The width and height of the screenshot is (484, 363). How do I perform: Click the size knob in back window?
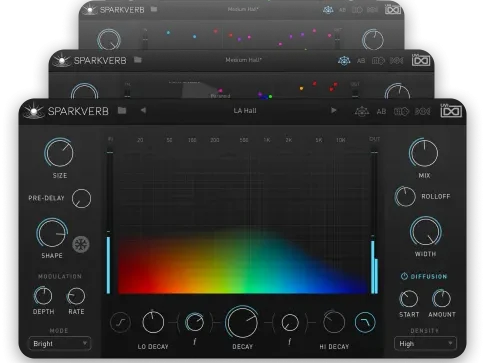point(109,40)
